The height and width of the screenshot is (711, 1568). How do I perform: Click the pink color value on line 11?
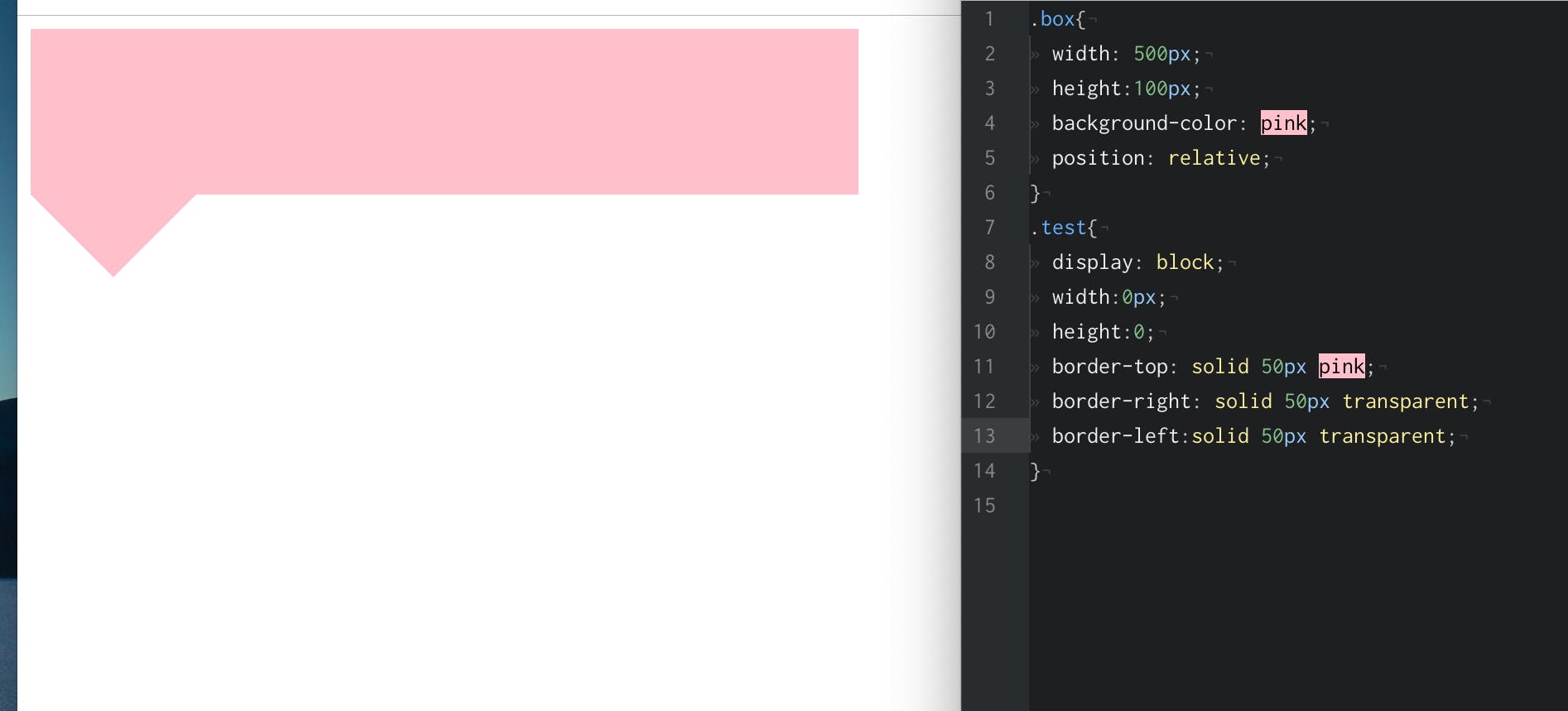tap(1341, 367)
